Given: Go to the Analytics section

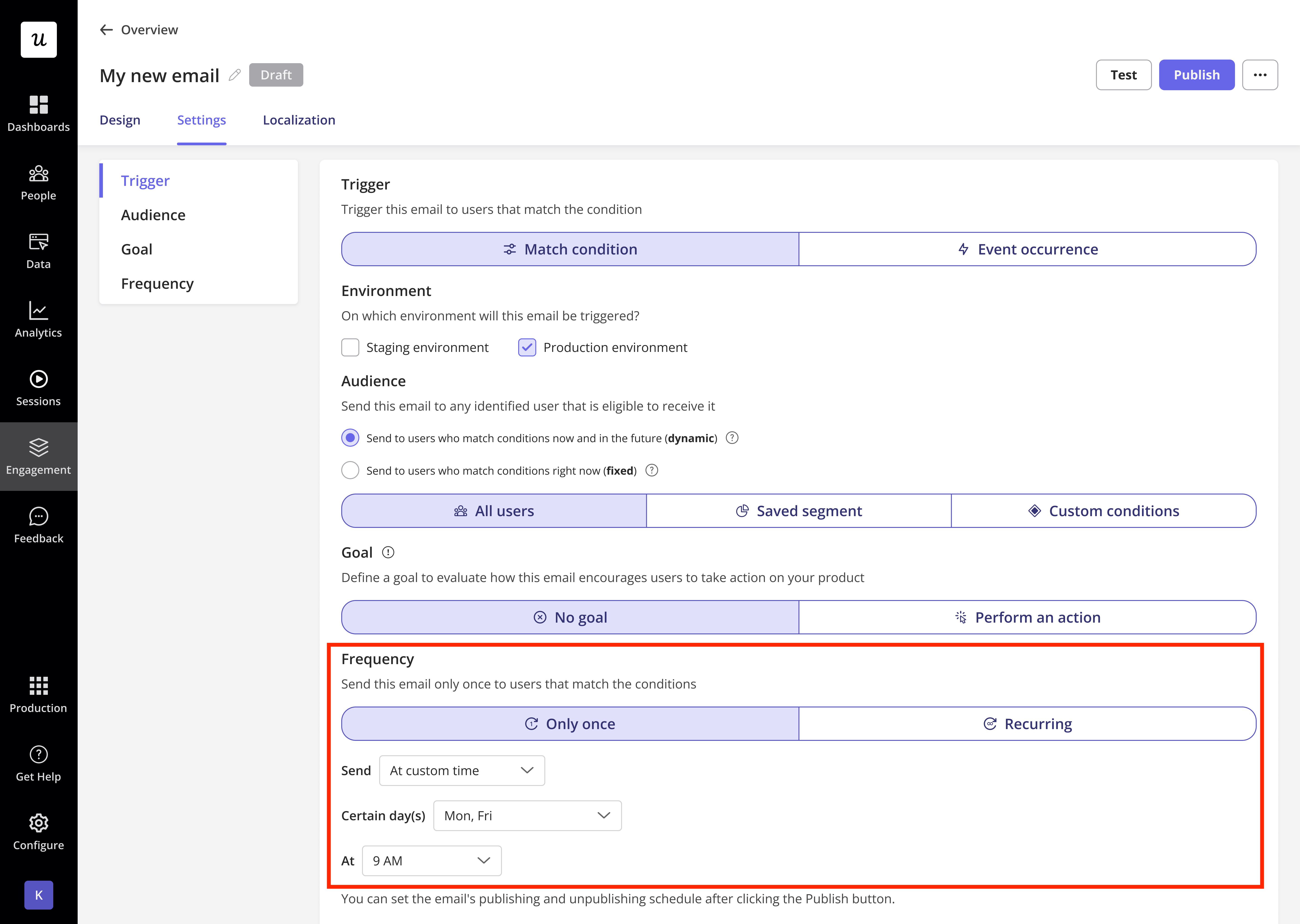Looking at the screenshot, I should click(39, 320).
